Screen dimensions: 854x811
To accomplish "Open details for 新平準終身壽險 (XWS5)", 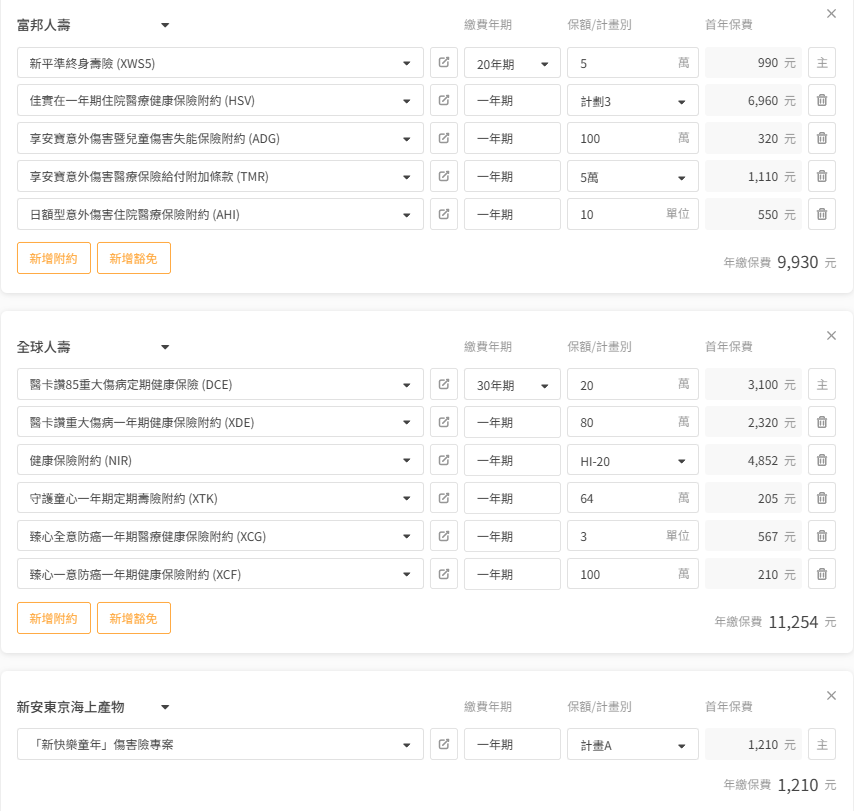I will [443, 63].
